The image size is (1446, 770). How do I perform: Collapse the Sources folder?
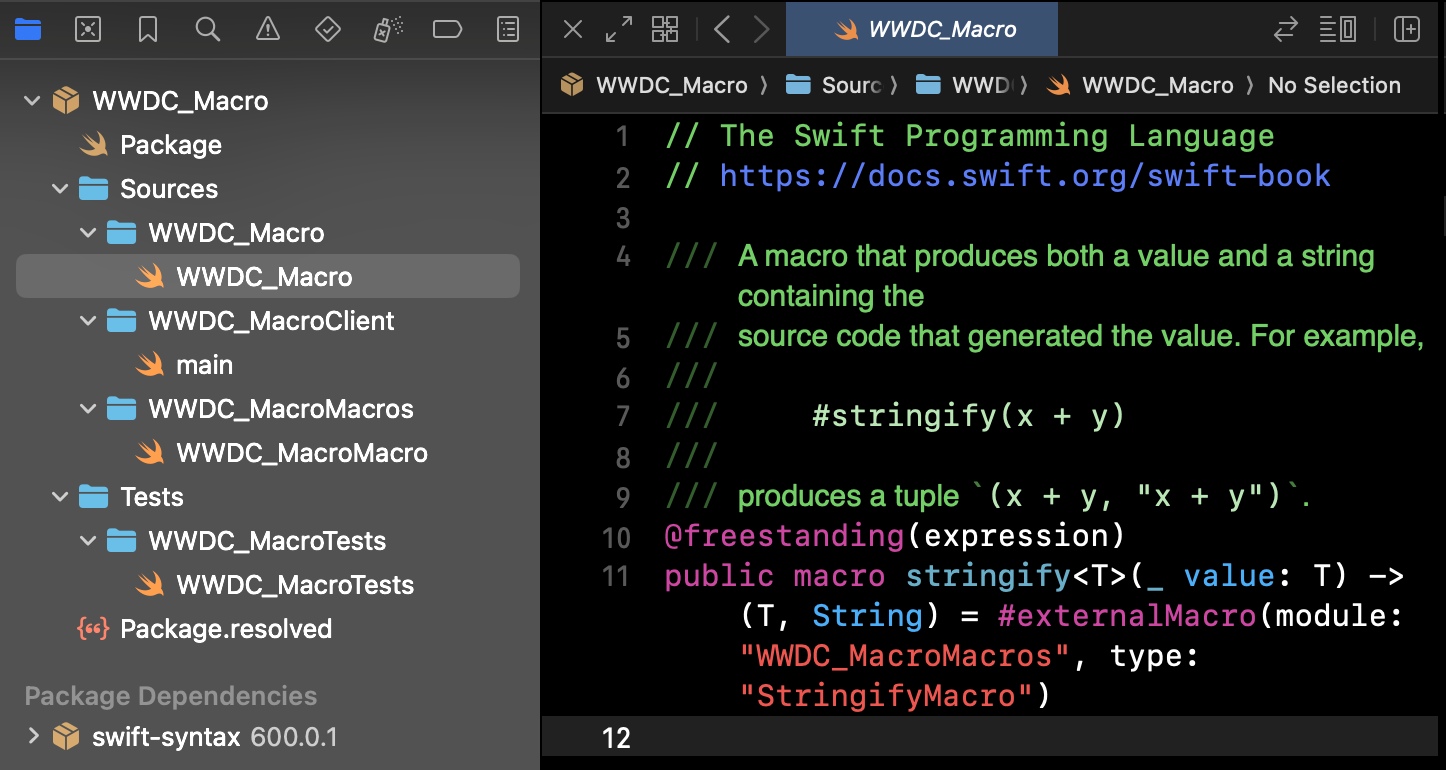[61, 189]
